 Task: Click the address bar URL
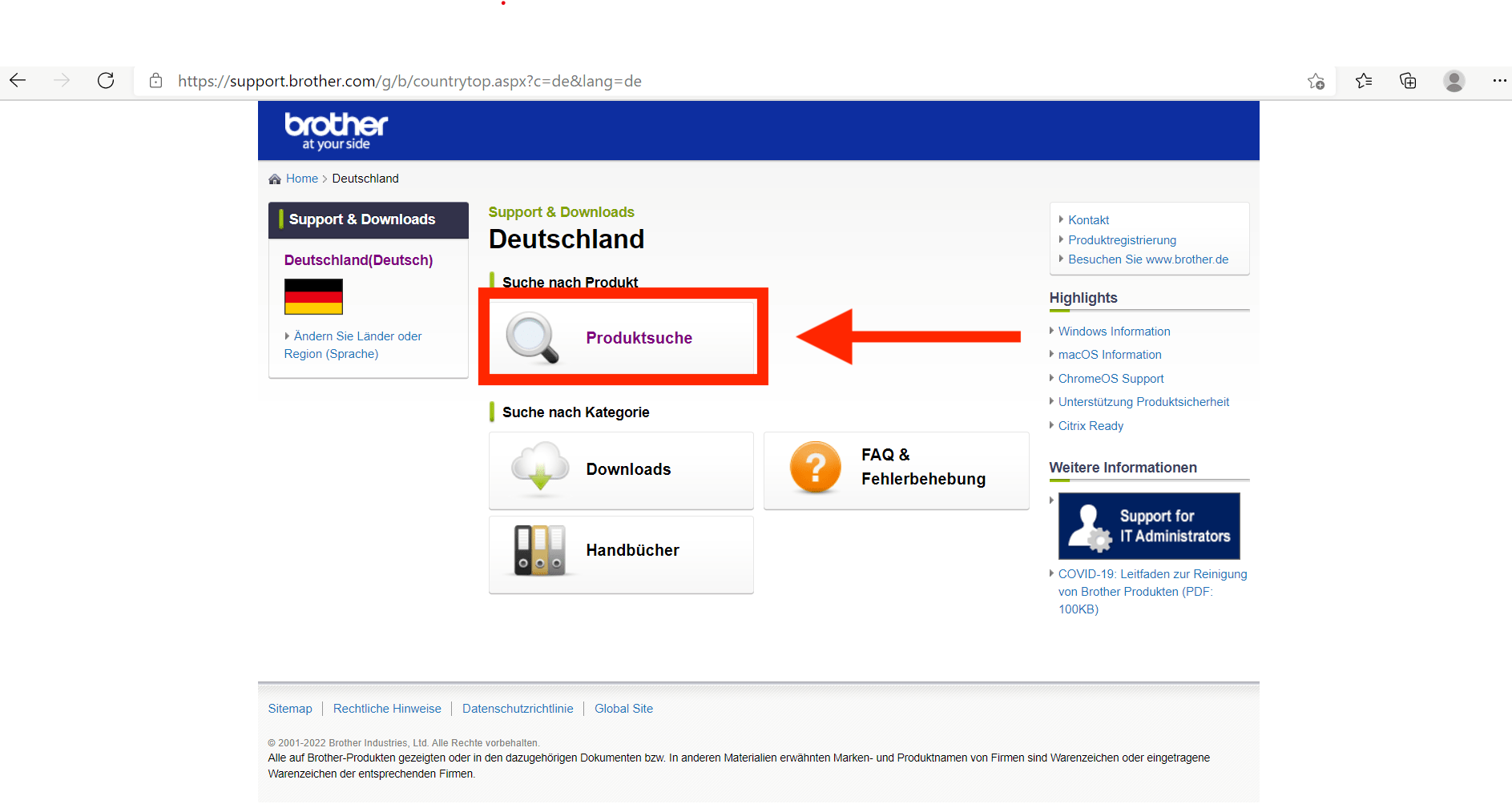[409, 81]
